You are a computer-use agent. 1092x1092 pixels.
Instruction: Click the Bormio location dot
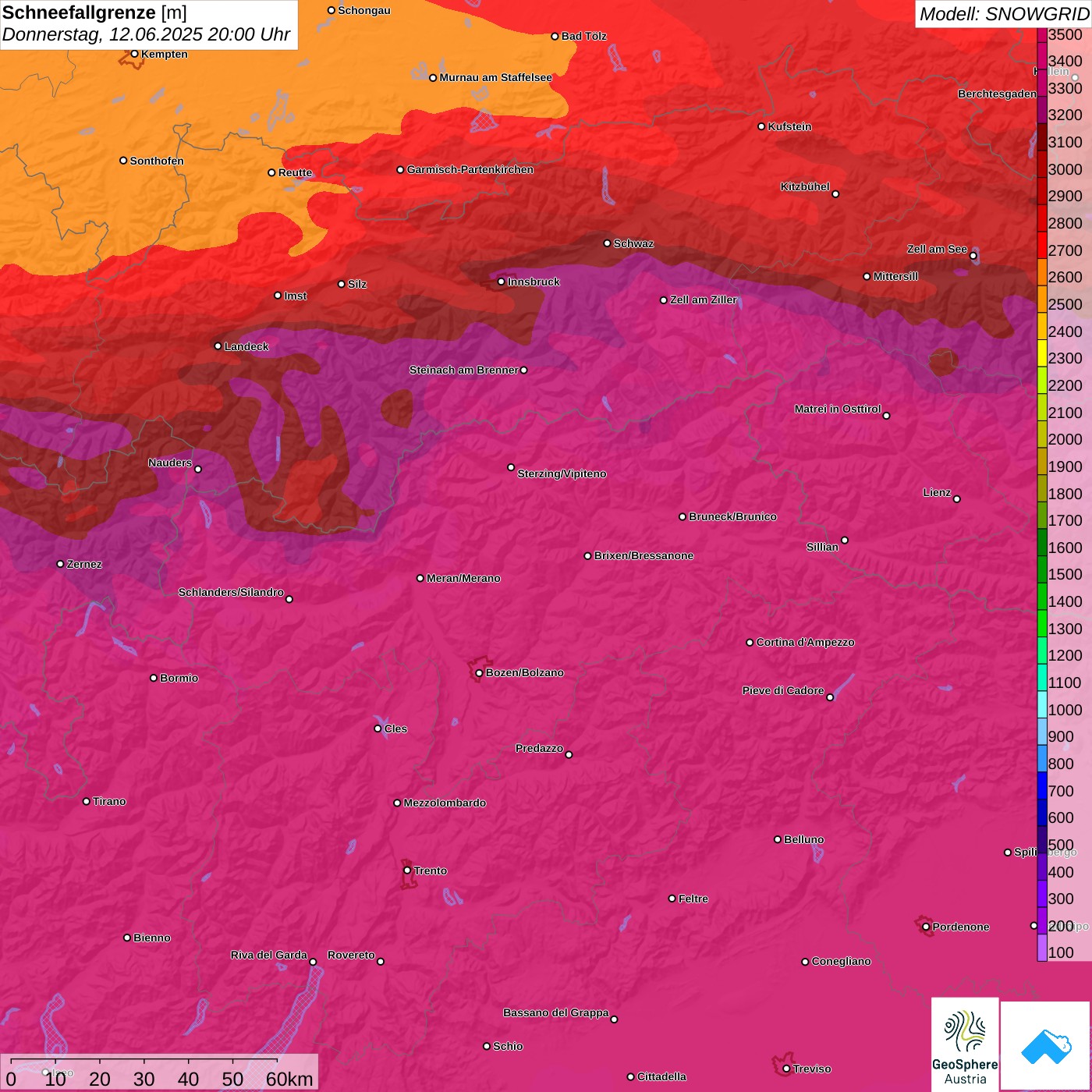tap(154, 678)
